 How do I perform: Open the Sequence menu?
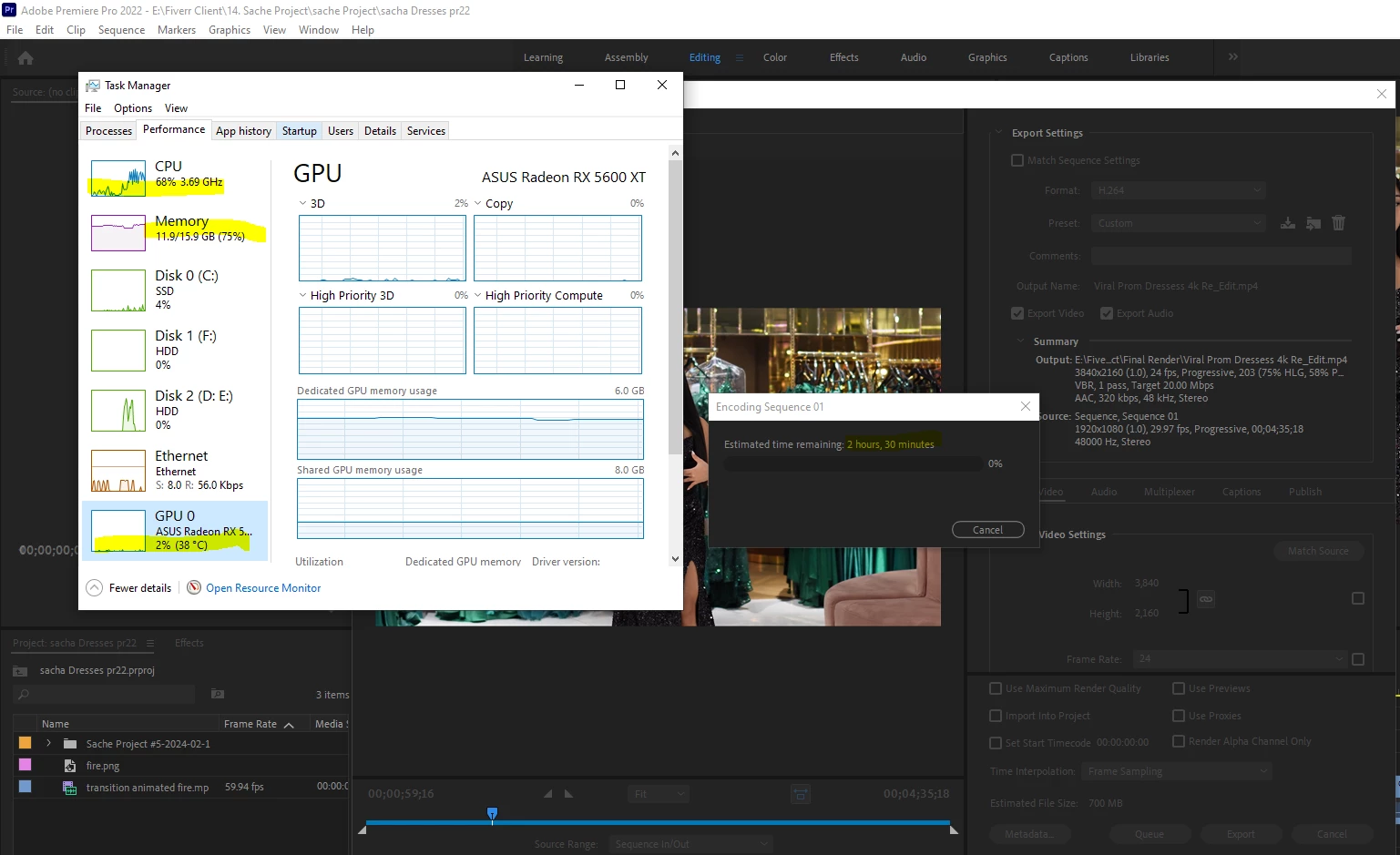click(x=121, y=30)
